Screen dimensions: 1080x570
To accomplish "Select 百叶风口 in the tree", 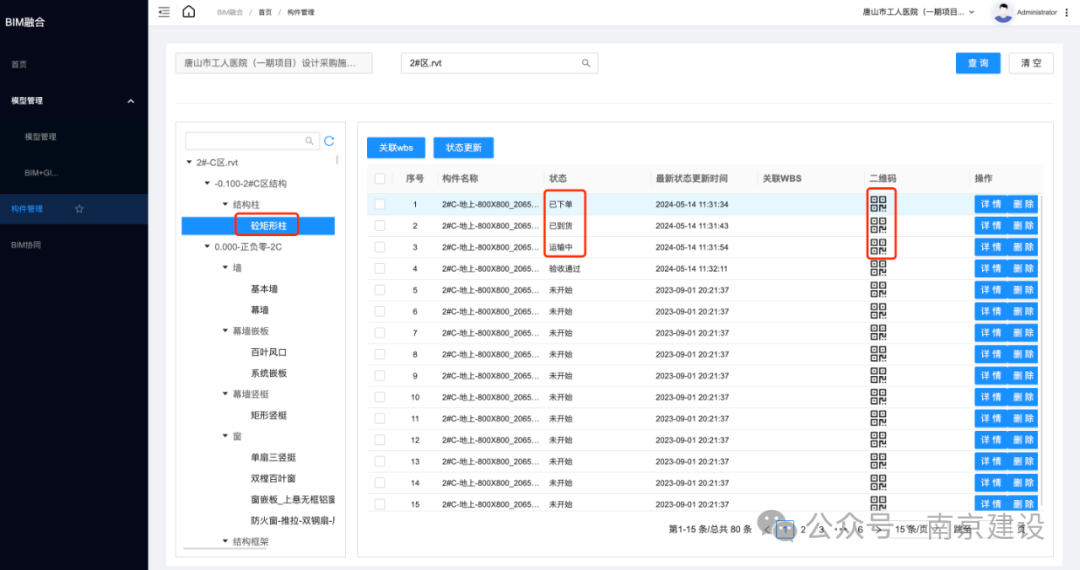I will coord(269,352).
